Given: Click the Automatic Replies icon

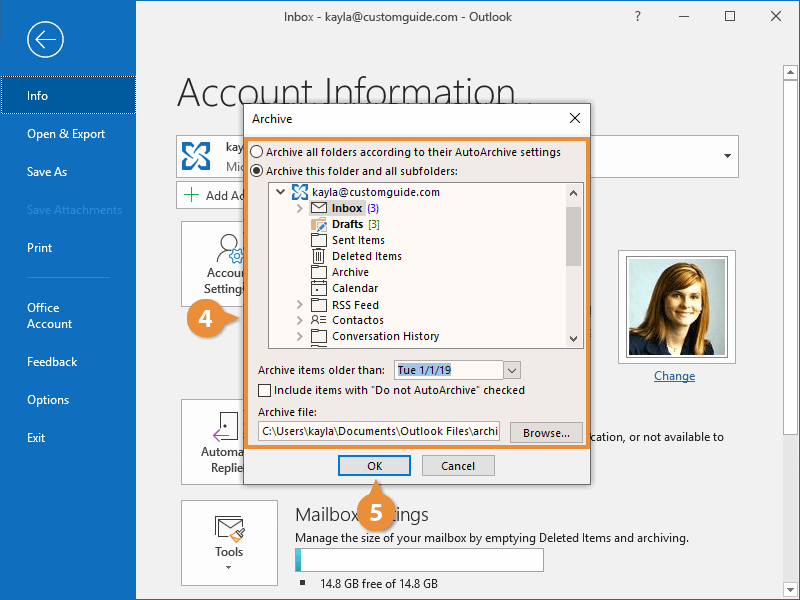Looking at the screenshot, I should tap(226, 427).
